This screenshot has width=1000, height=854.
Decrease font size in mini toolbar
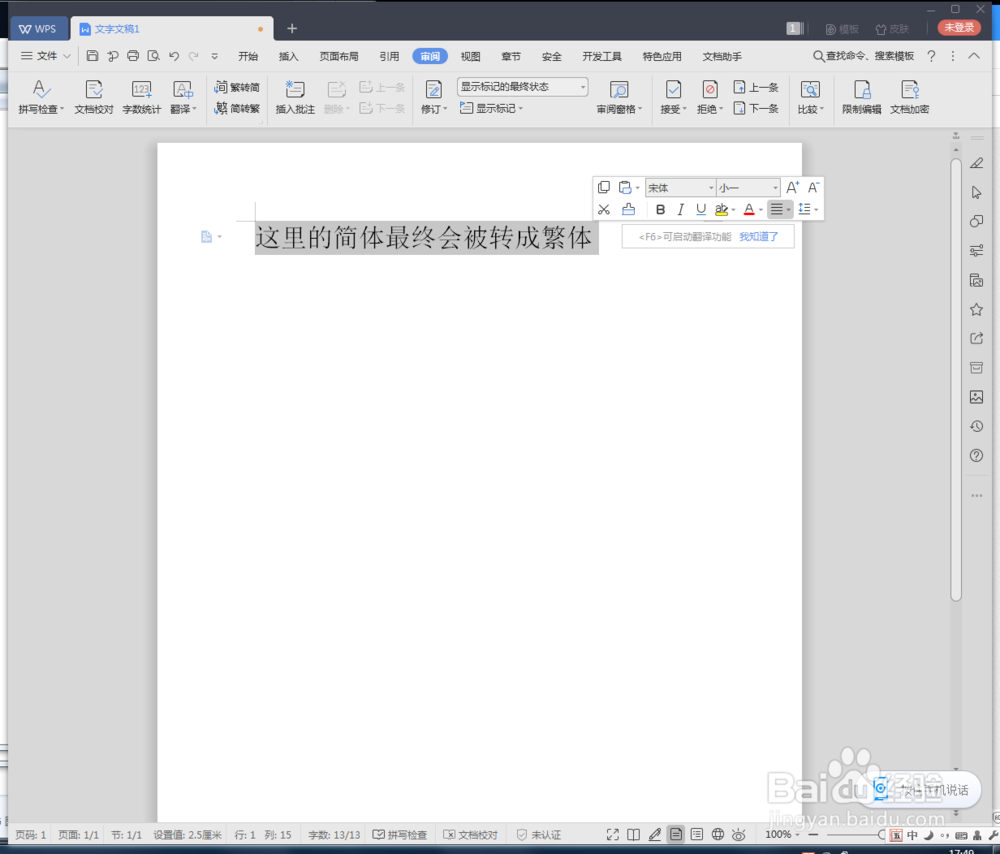point(813,188)
